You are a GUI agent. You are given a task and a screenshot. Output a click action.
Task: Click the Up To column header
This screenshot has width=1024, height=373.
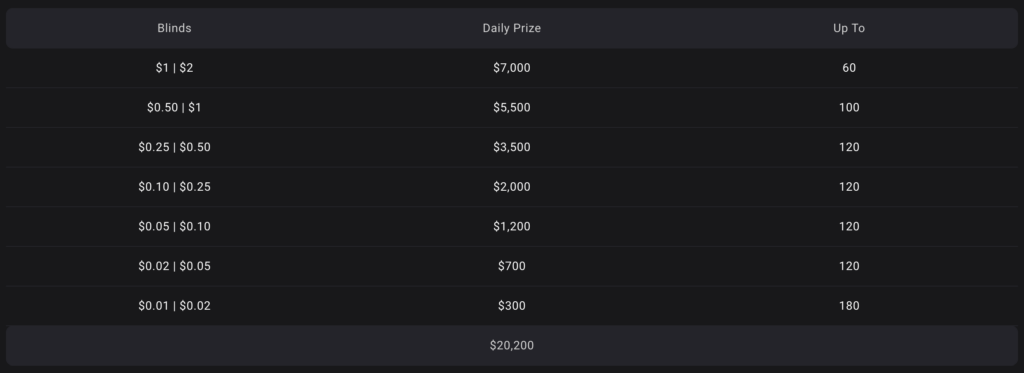point(849,28)
